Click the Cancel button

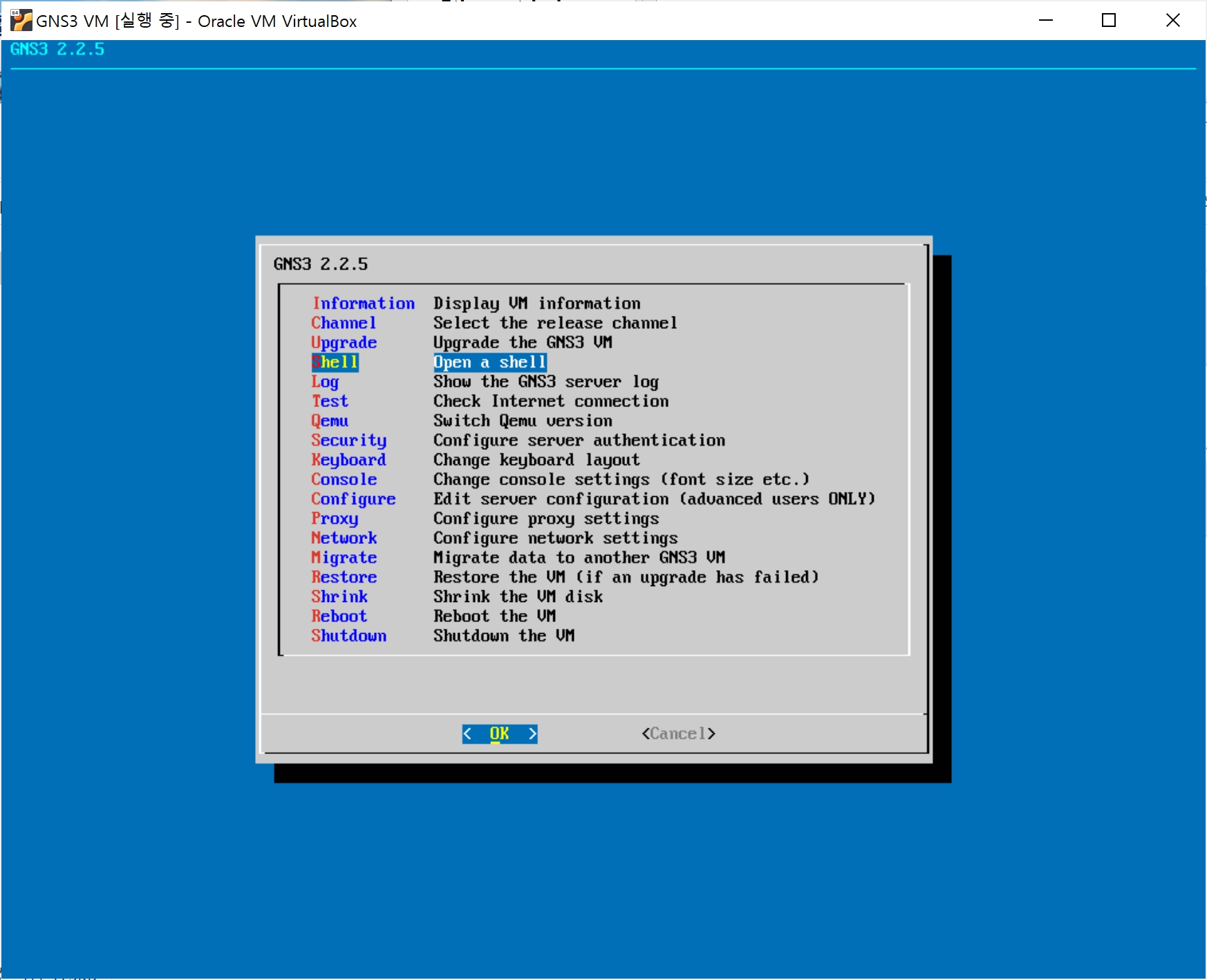[x=679, y=733]
